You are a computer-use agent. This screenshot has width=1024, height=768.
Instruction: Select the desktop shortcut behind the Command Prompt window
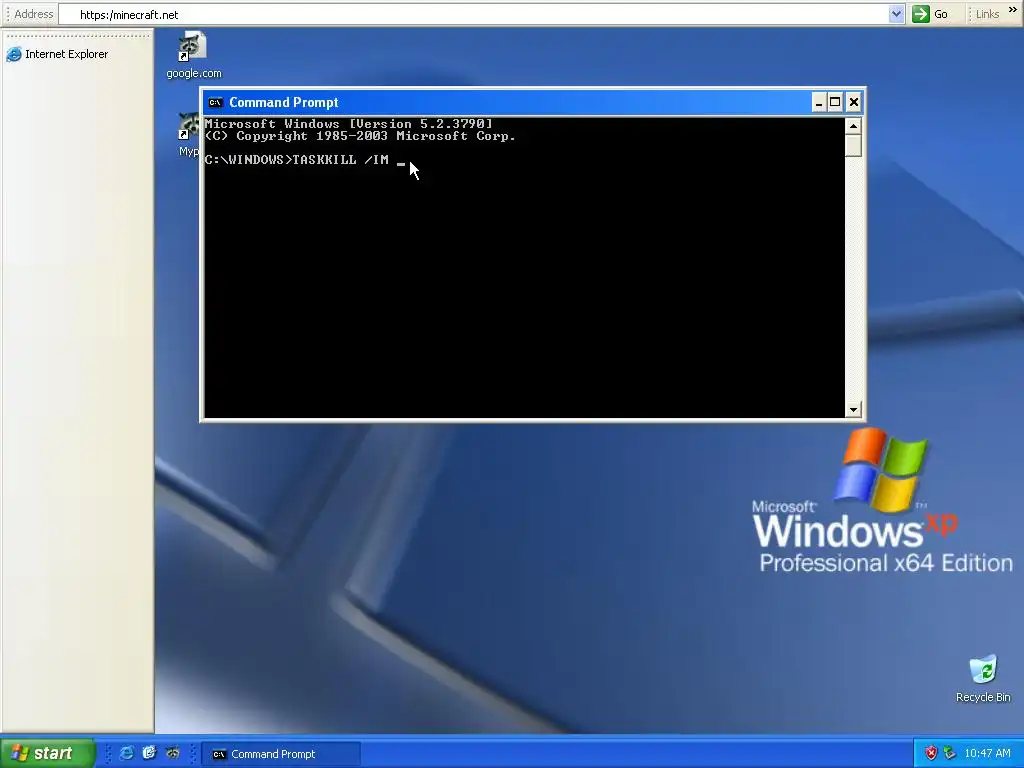(x=189, y=135)
